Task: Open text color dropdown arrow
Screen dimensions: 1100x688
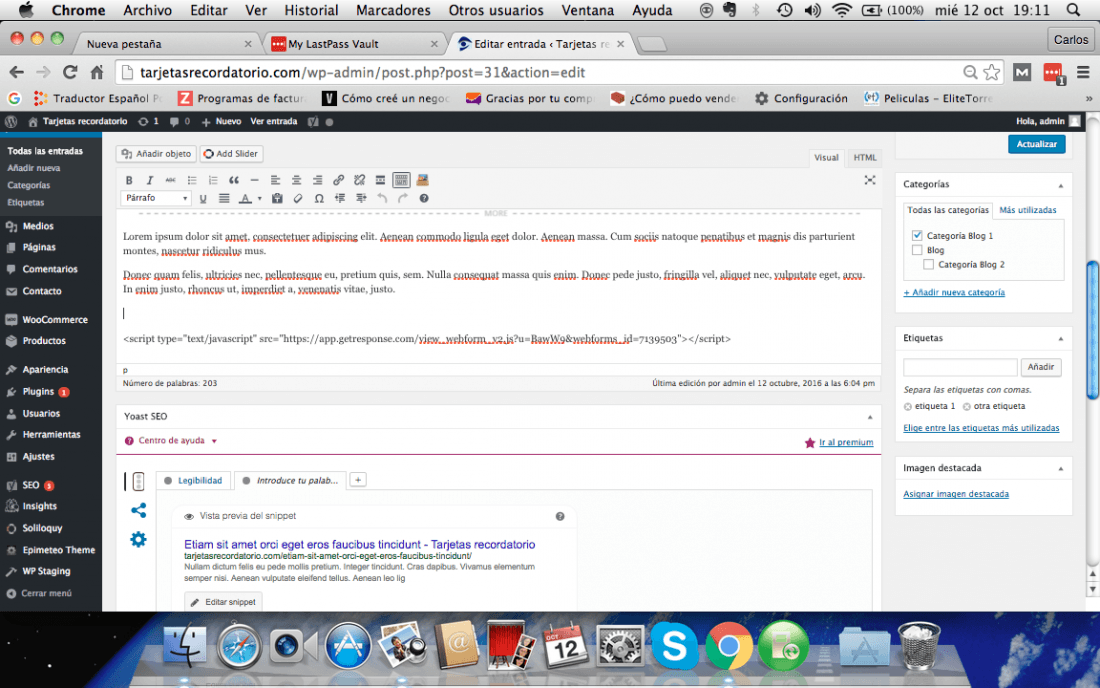Action: tap(260, 198)
